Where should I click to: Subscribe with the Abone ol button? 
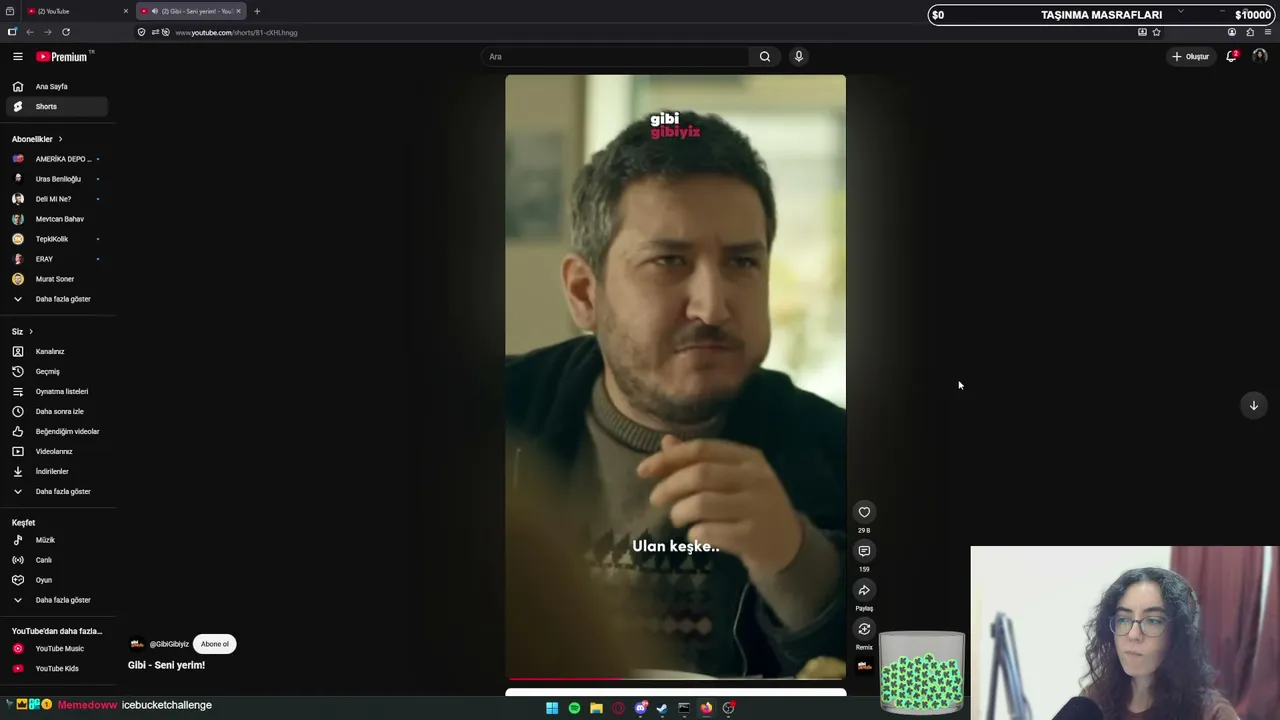point(215,644)
